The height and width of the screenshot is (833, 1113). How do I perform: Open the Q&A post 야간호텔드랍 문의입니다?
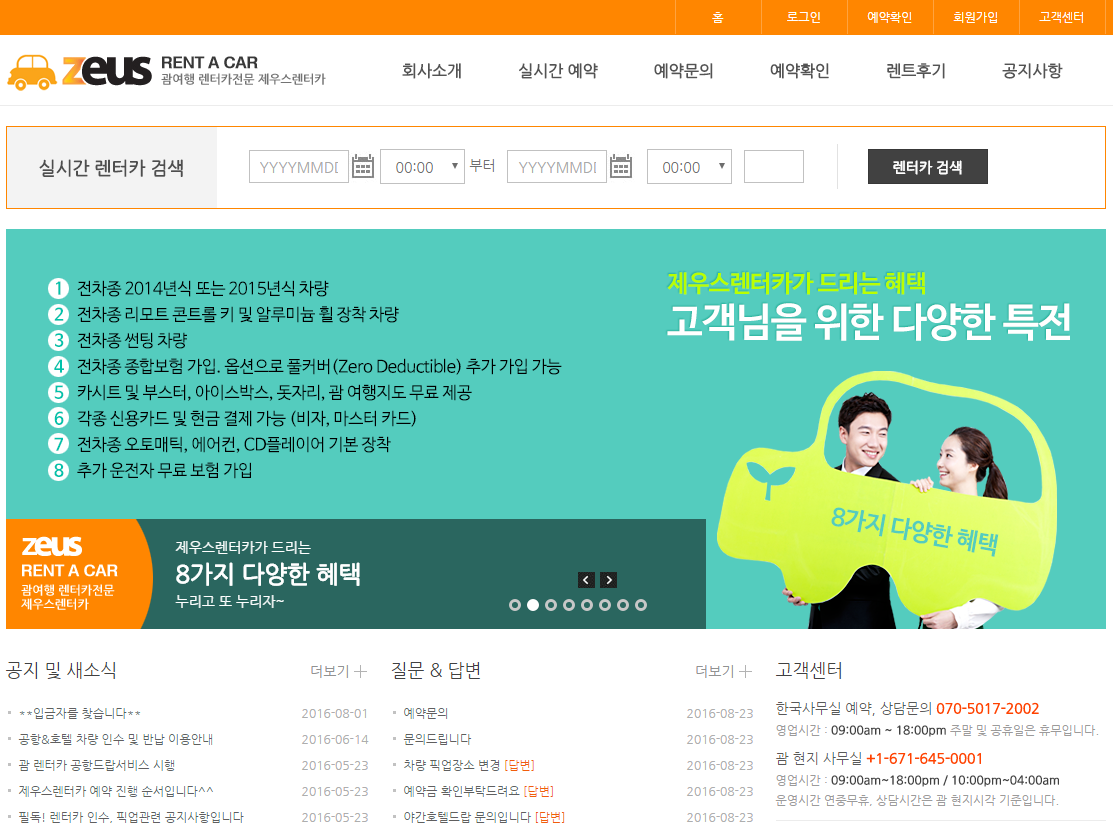467,817
